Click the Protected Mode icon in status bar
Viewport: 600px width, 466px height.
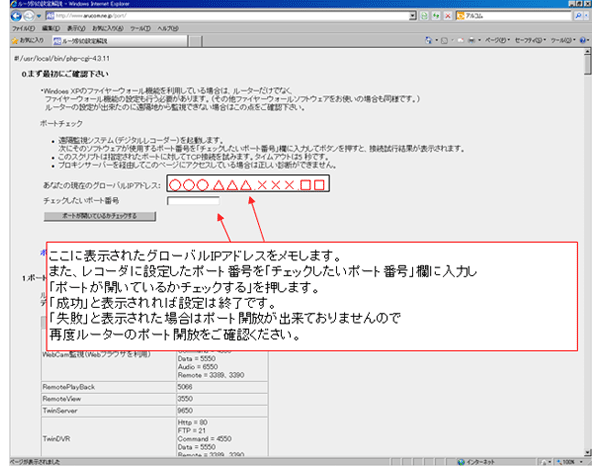coord(544,462)
